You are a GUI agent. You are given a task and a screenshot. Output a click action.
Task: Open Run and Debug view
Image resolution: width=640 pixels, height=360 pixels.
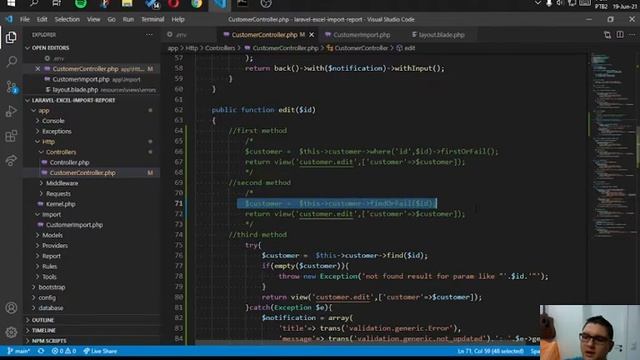click(x=11, y=111)
